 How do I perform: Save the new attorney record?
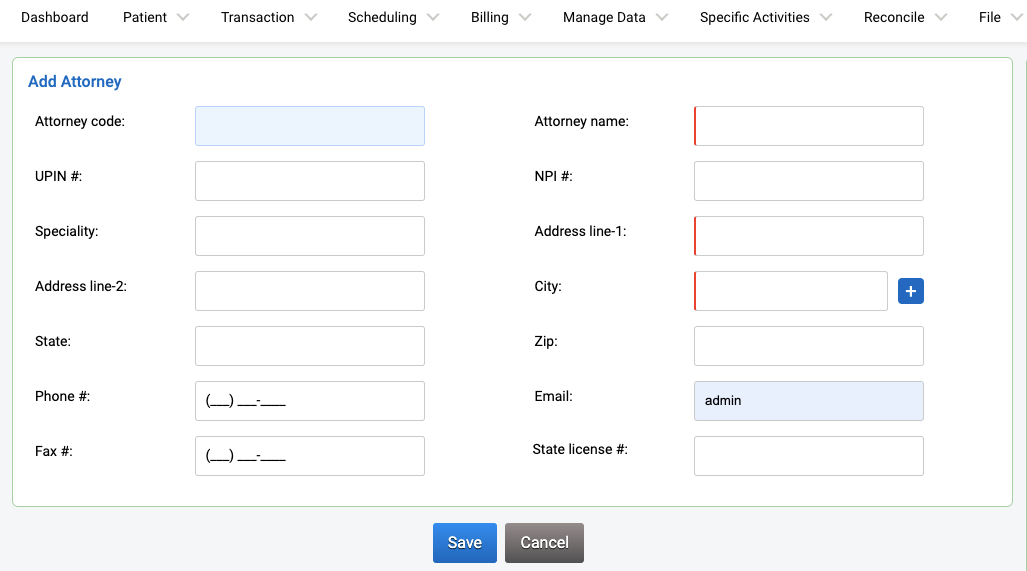coord(464,542)
